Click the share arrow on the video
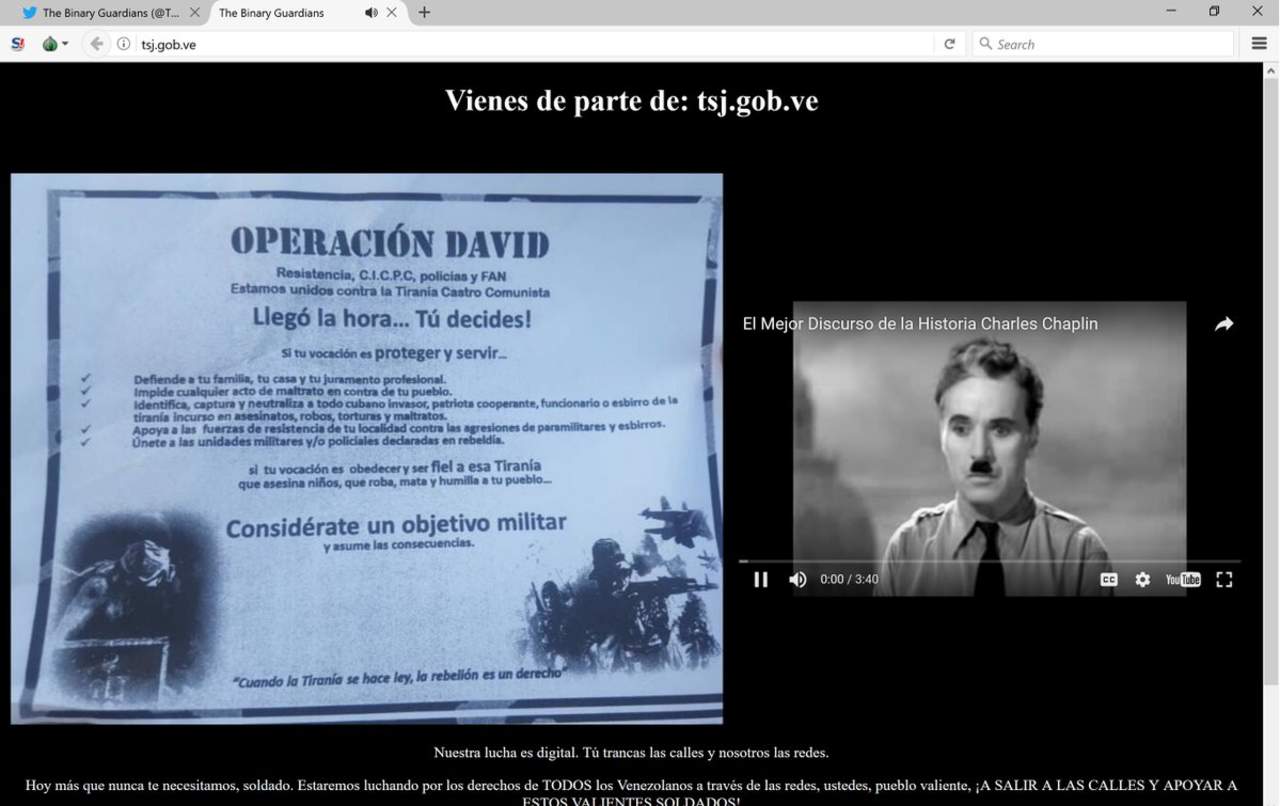This screenshot has width=1280, height=806. pyautogui.click(x=1223, y=324)
